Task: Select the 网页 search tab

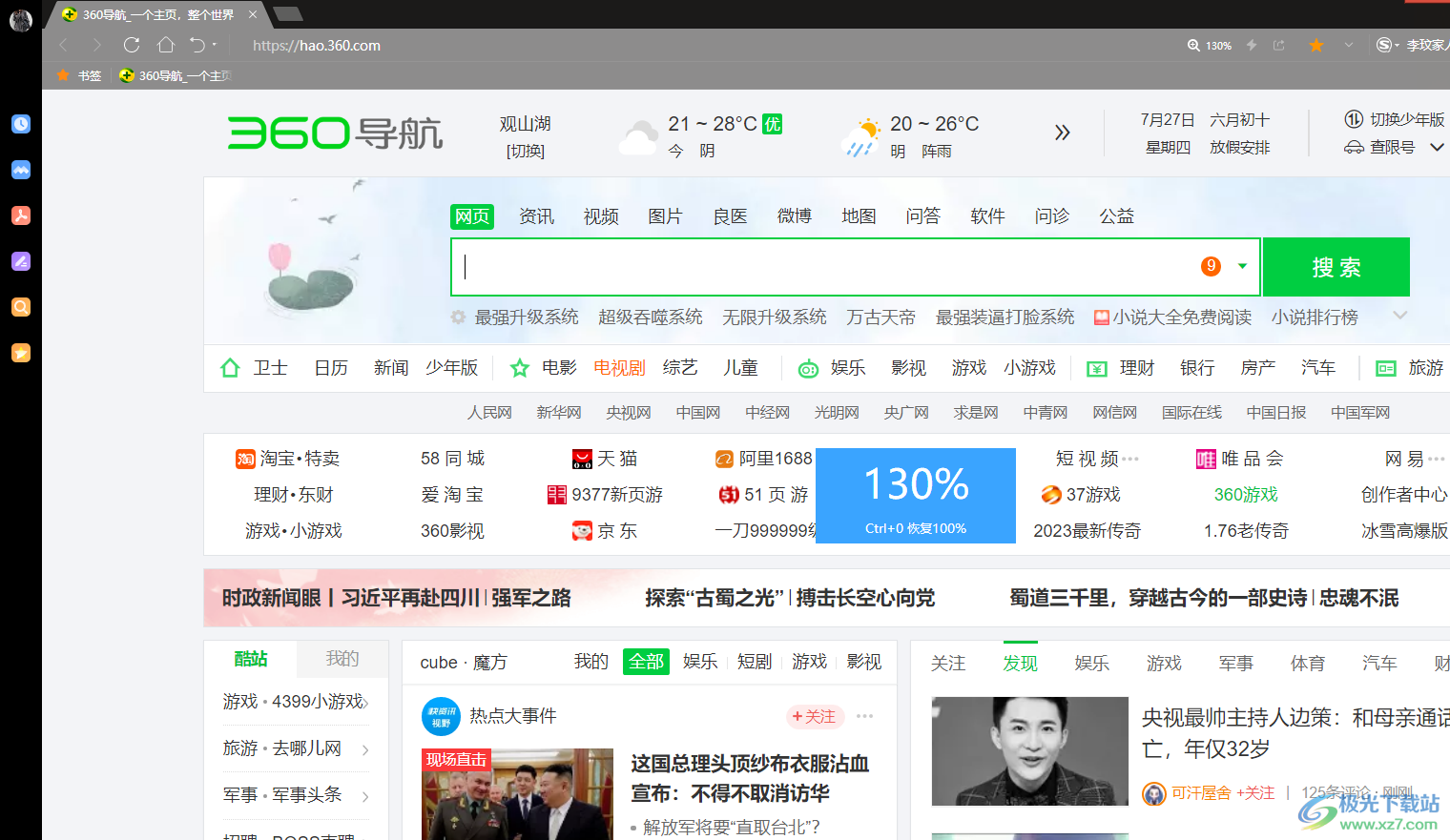Action: pos(472,216)
